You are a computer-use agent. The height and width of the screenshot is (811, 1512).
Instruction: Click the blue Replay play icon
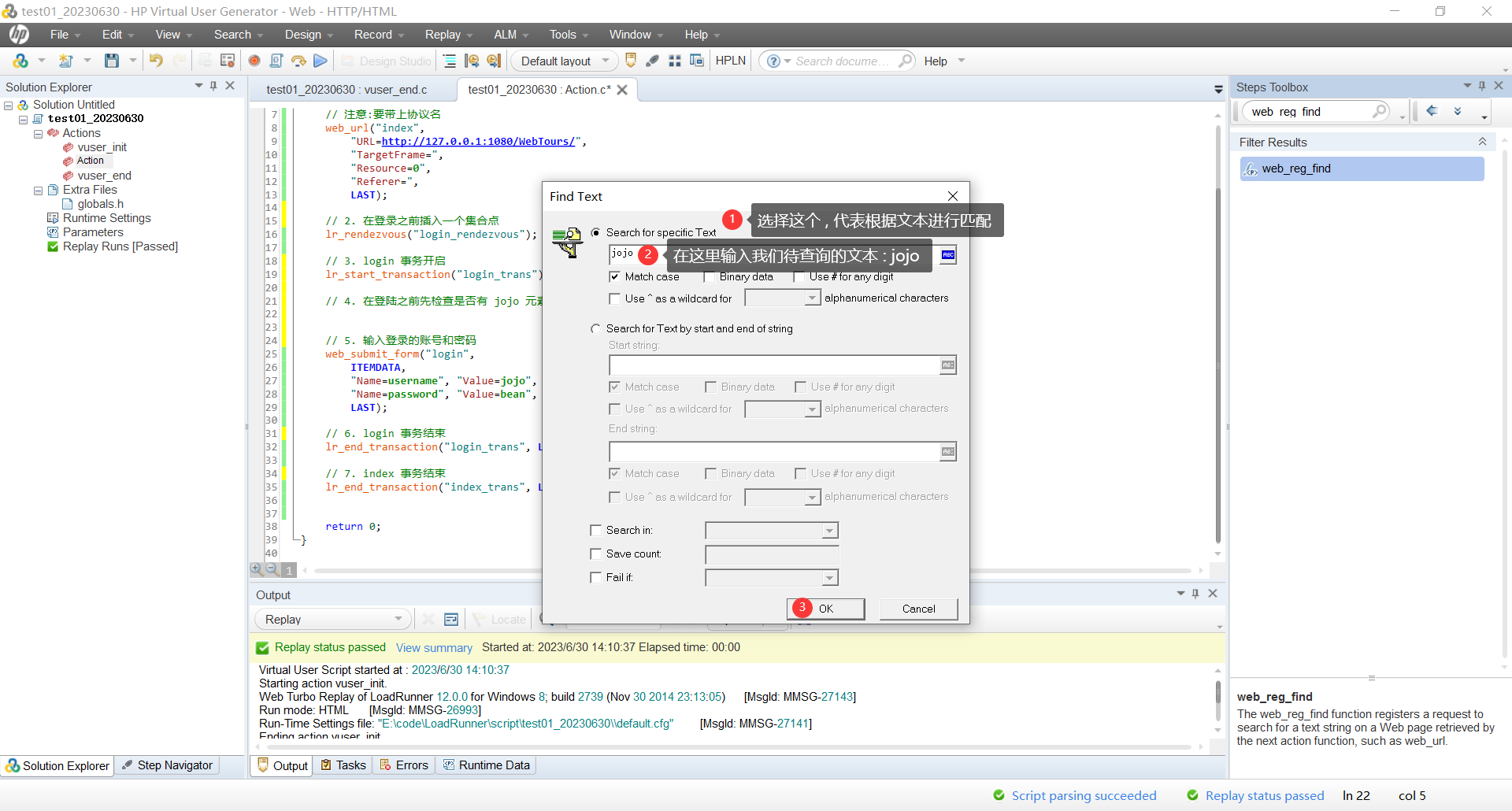[321, 61]
